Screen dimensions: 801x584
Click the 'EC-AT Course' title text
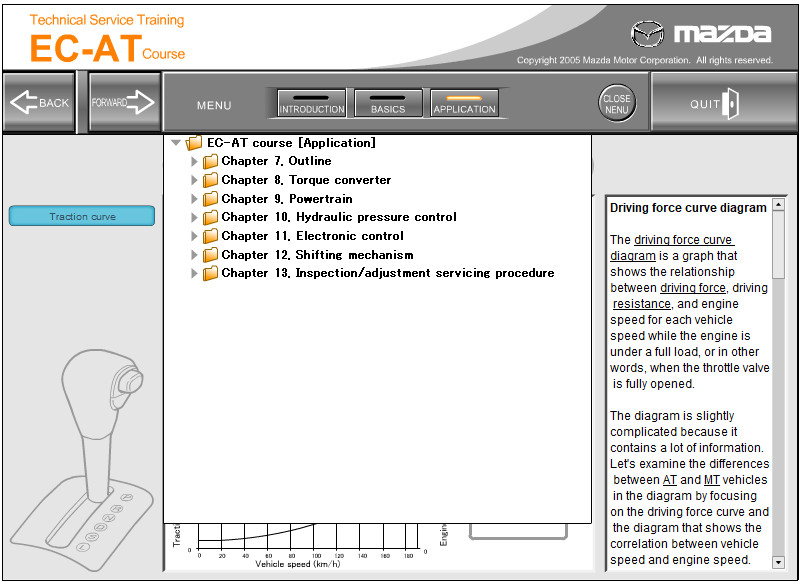tap(107, 49)
